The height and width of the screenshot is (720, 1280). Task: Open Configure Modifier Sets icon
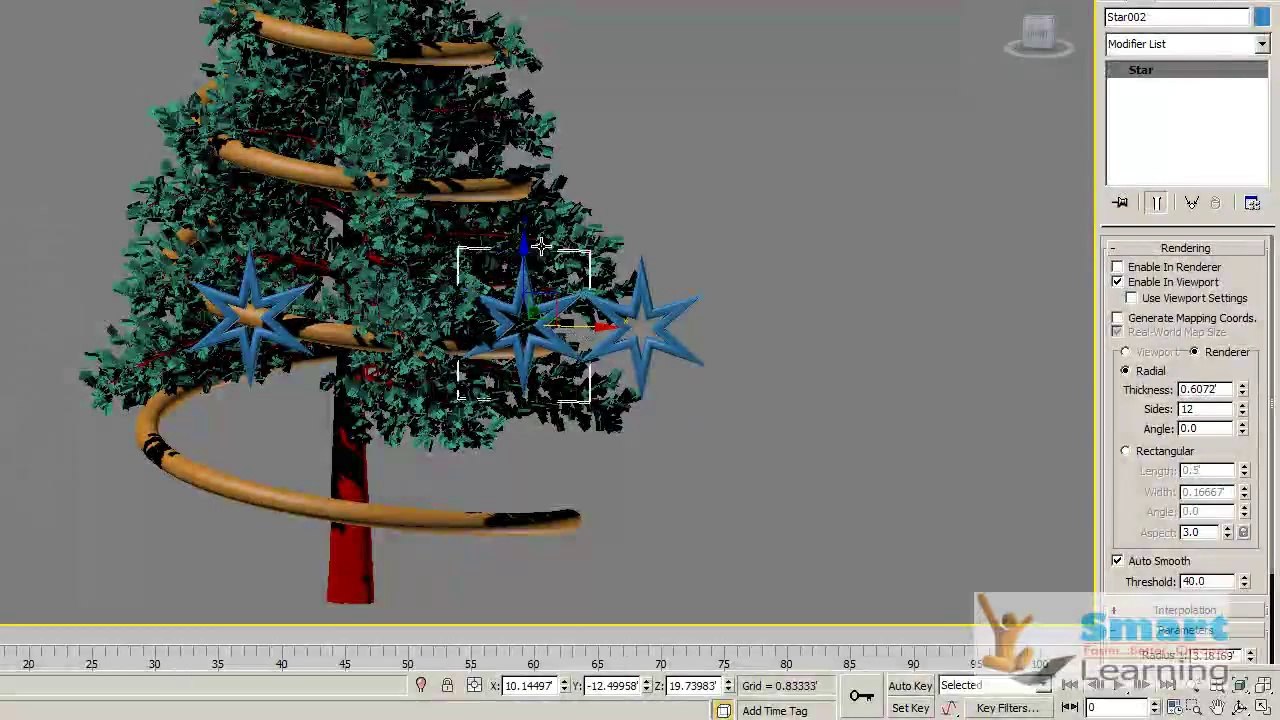pyautogui.click(x=1252, y=203)
